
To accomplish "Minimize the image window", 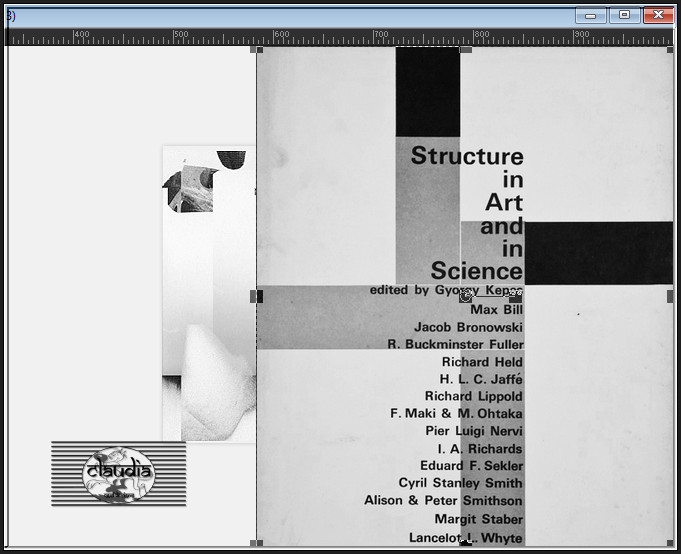I will click(x=590, y=15).
